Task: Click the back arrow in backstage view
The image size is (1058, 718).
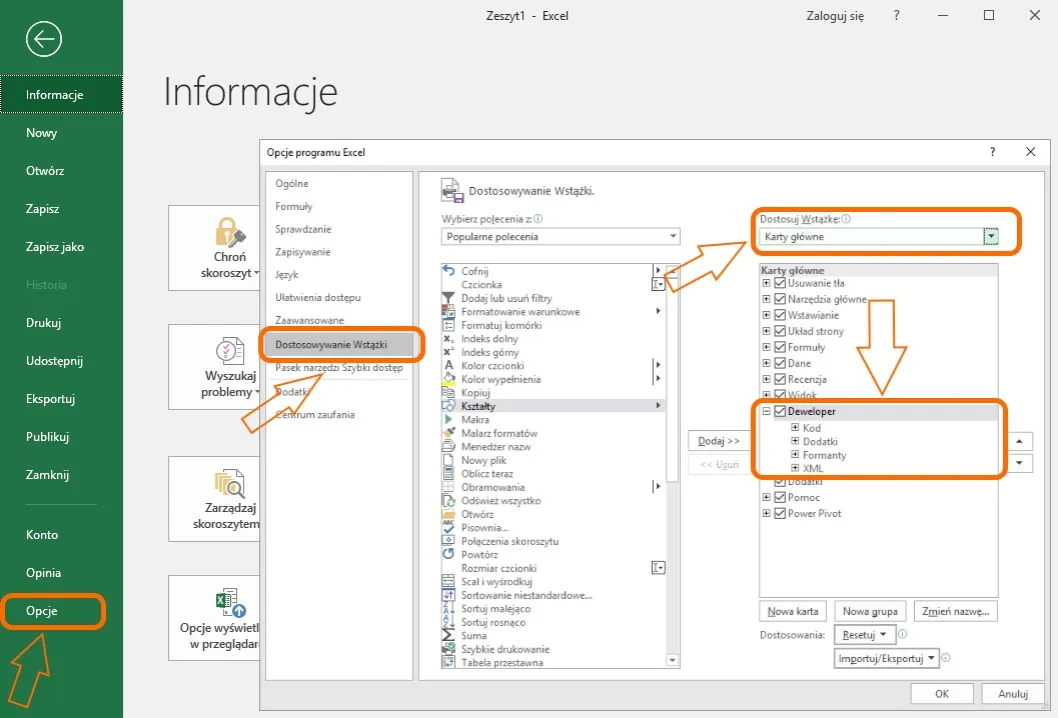Action: coord(44,39)
